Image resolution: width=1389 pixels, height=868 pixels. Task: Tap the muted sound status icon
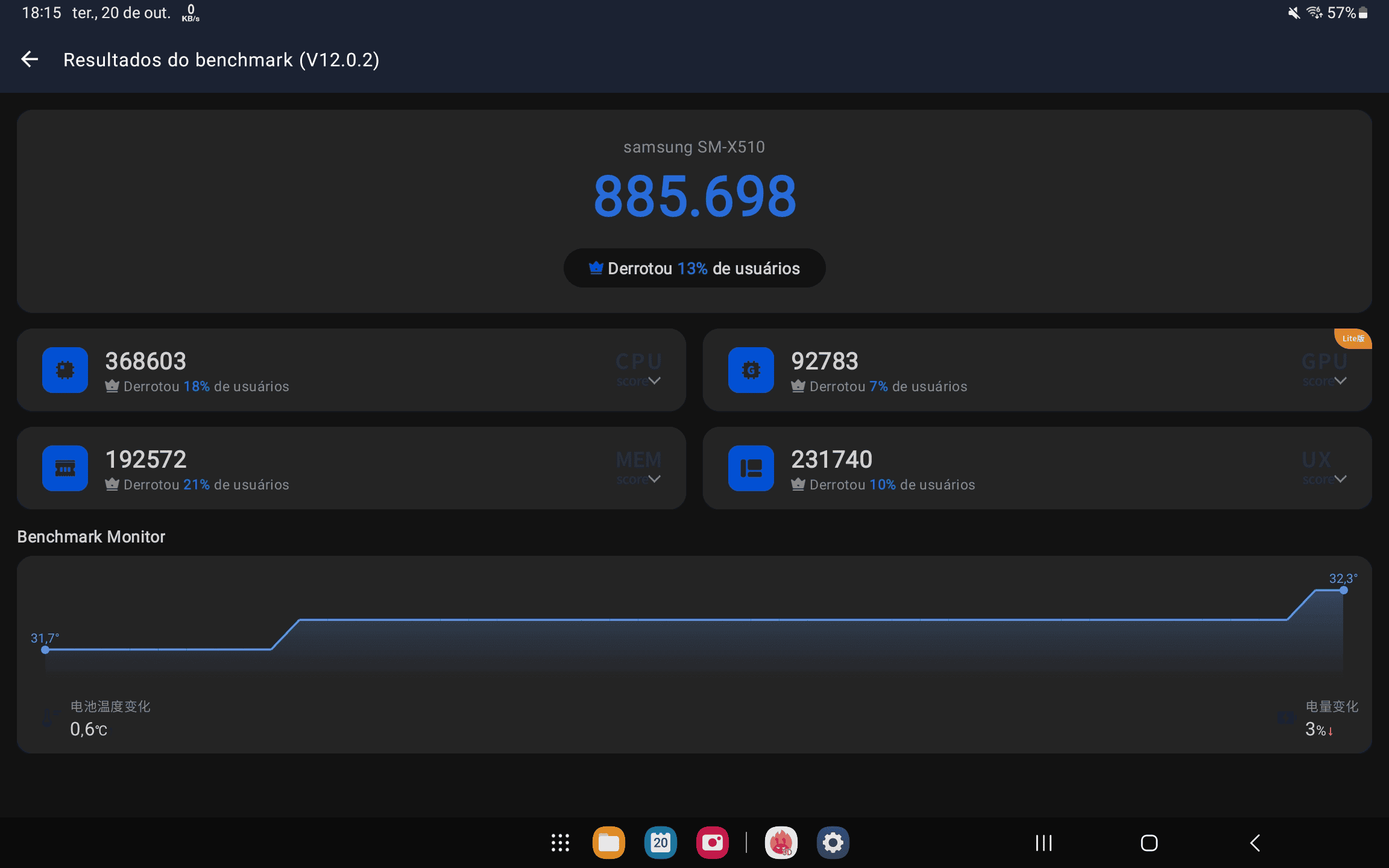tap(1294, 13)
